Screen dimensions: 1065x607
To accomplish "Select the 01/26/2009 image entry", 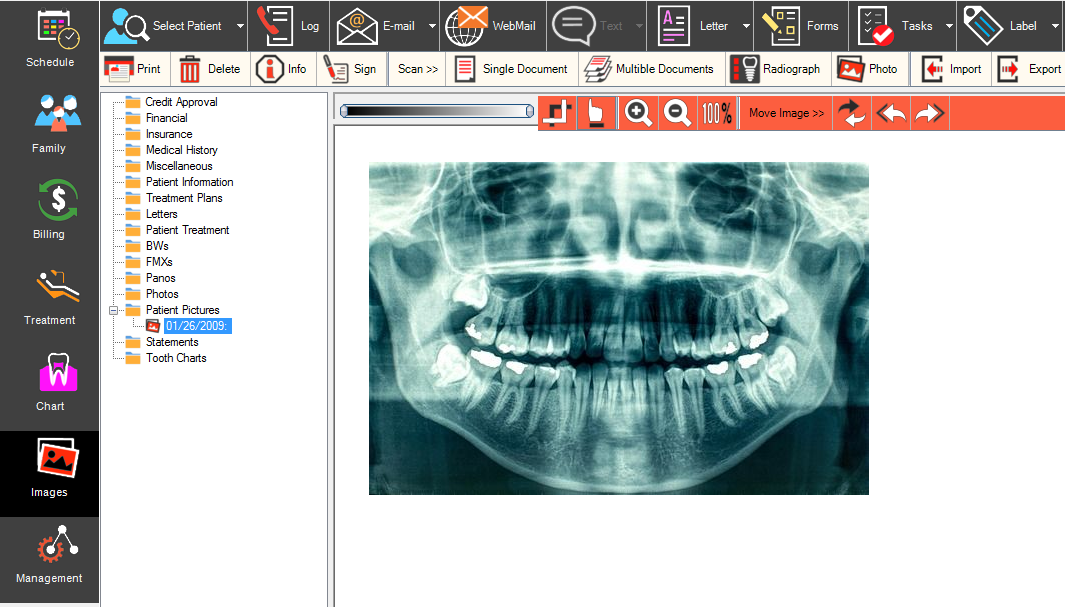I will click(197, 326).
